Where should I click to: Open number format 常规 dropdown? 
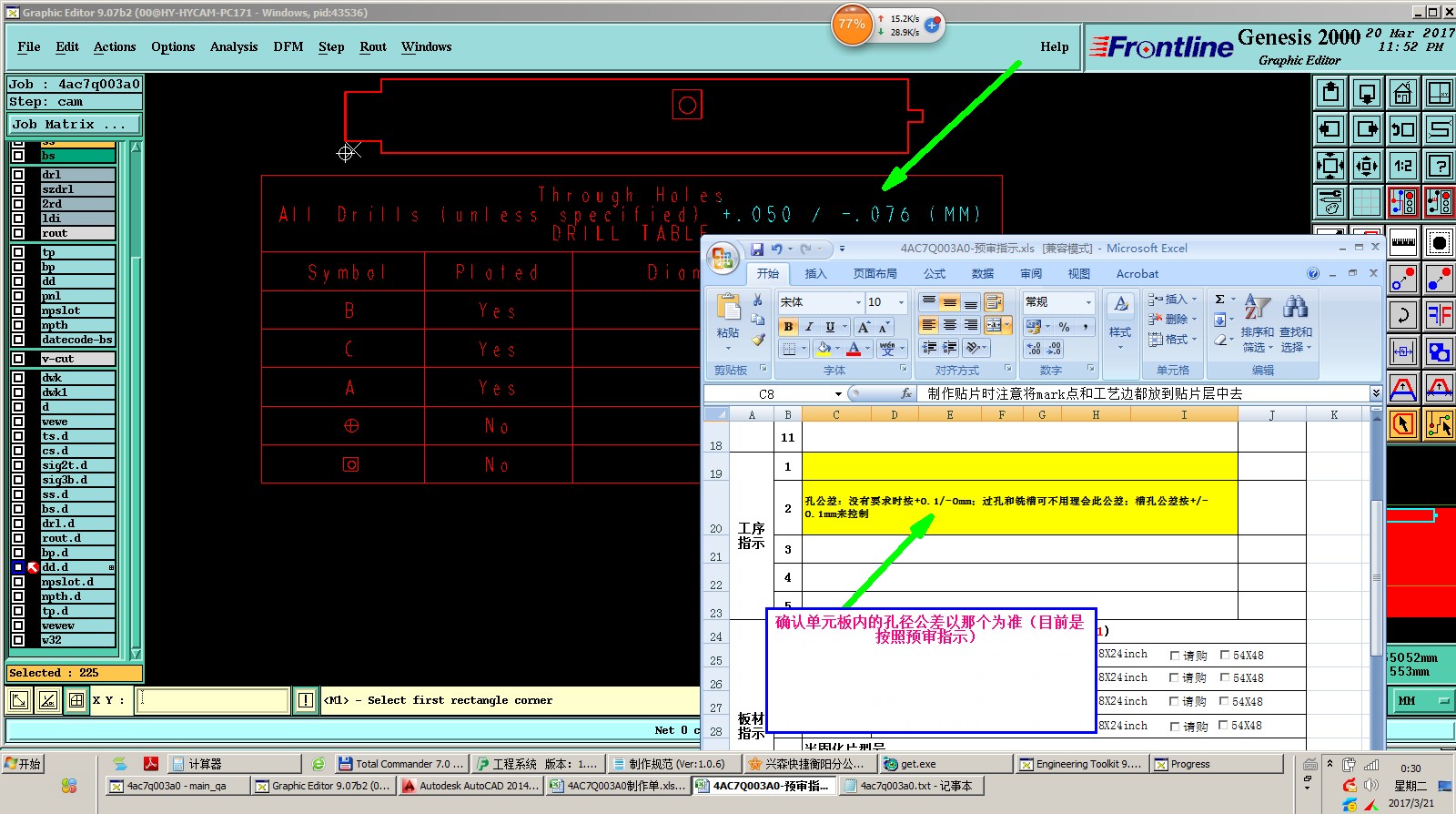1088,302
